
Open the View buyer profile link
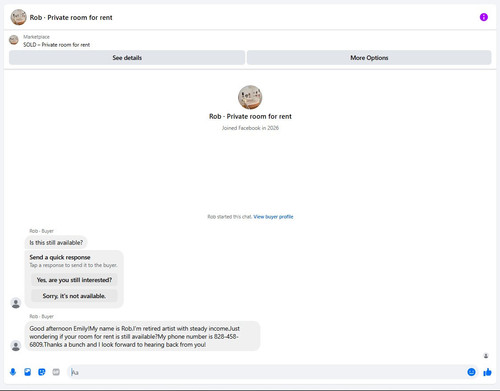point(273,217)
